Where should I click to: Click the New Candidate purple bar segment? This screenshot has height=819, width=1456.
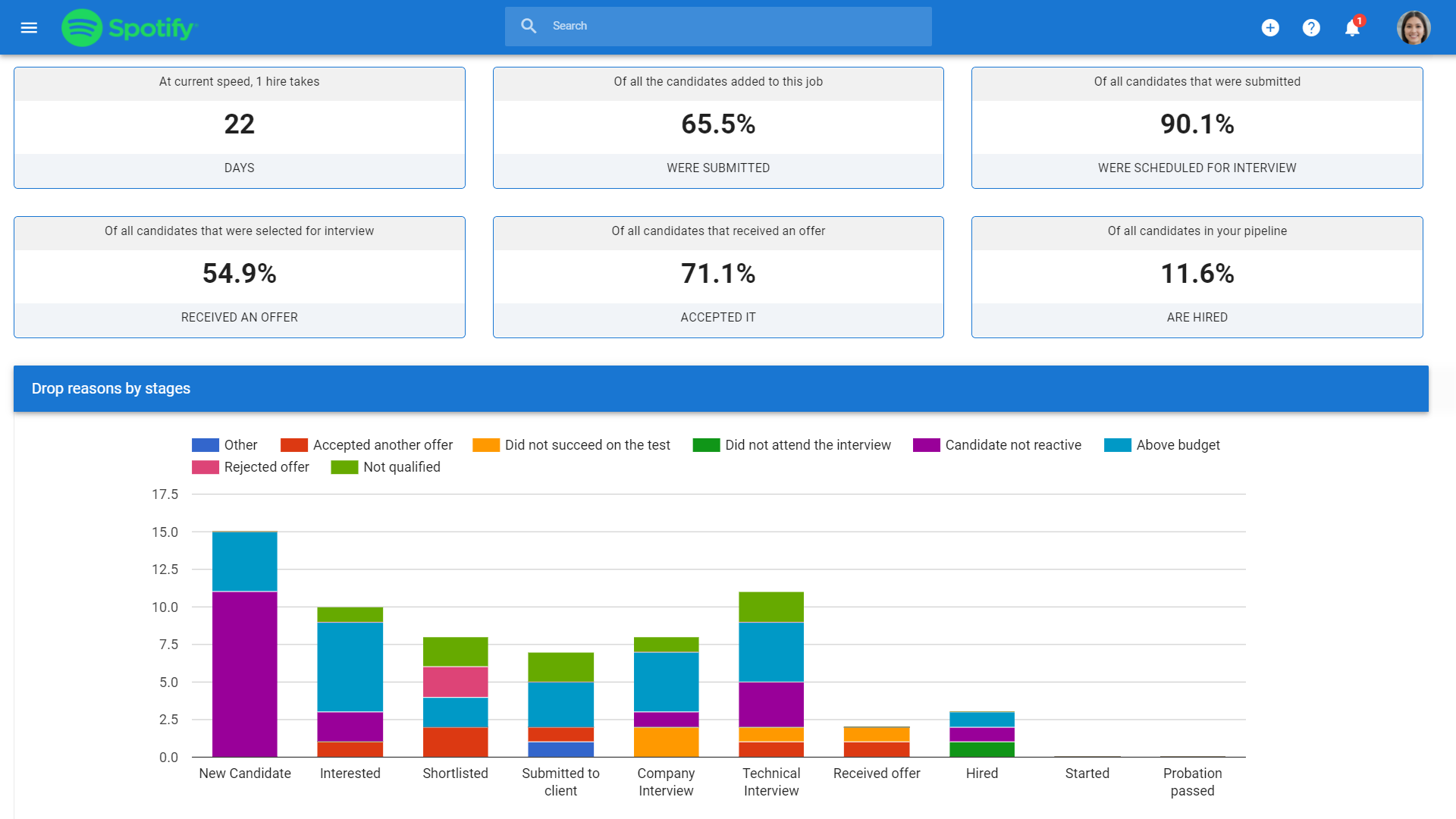coord(245,673)
